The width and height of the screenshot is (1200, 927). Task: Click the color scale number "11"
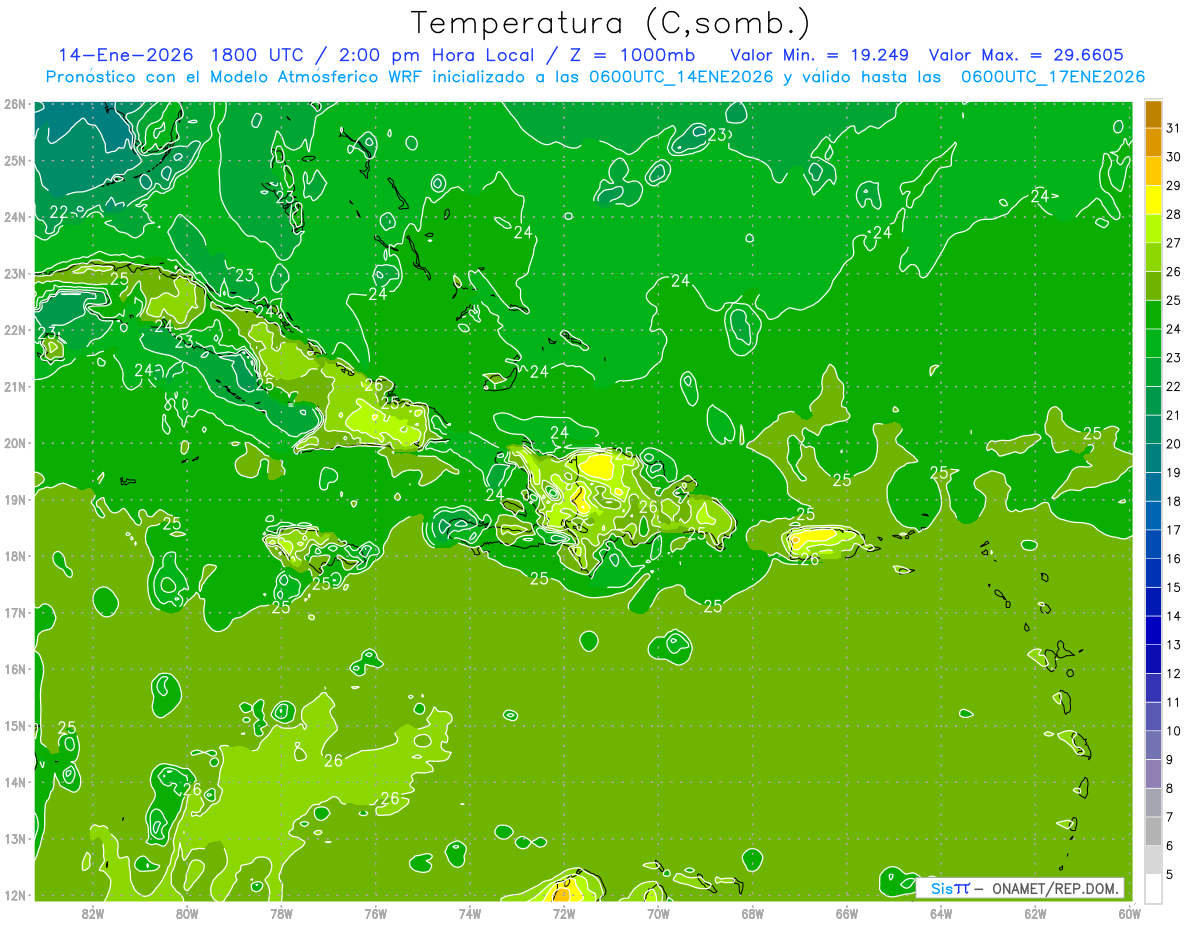pos(1173,702)
